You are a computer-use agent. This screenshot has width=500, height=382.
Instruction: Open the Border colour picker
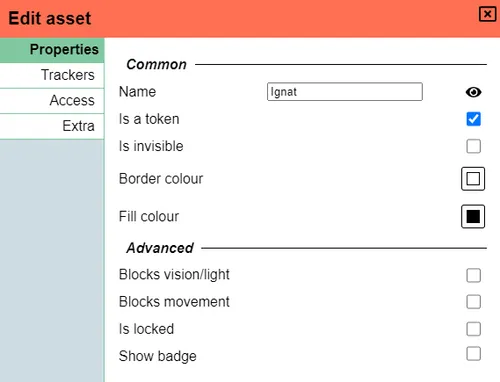click(473, 179)
